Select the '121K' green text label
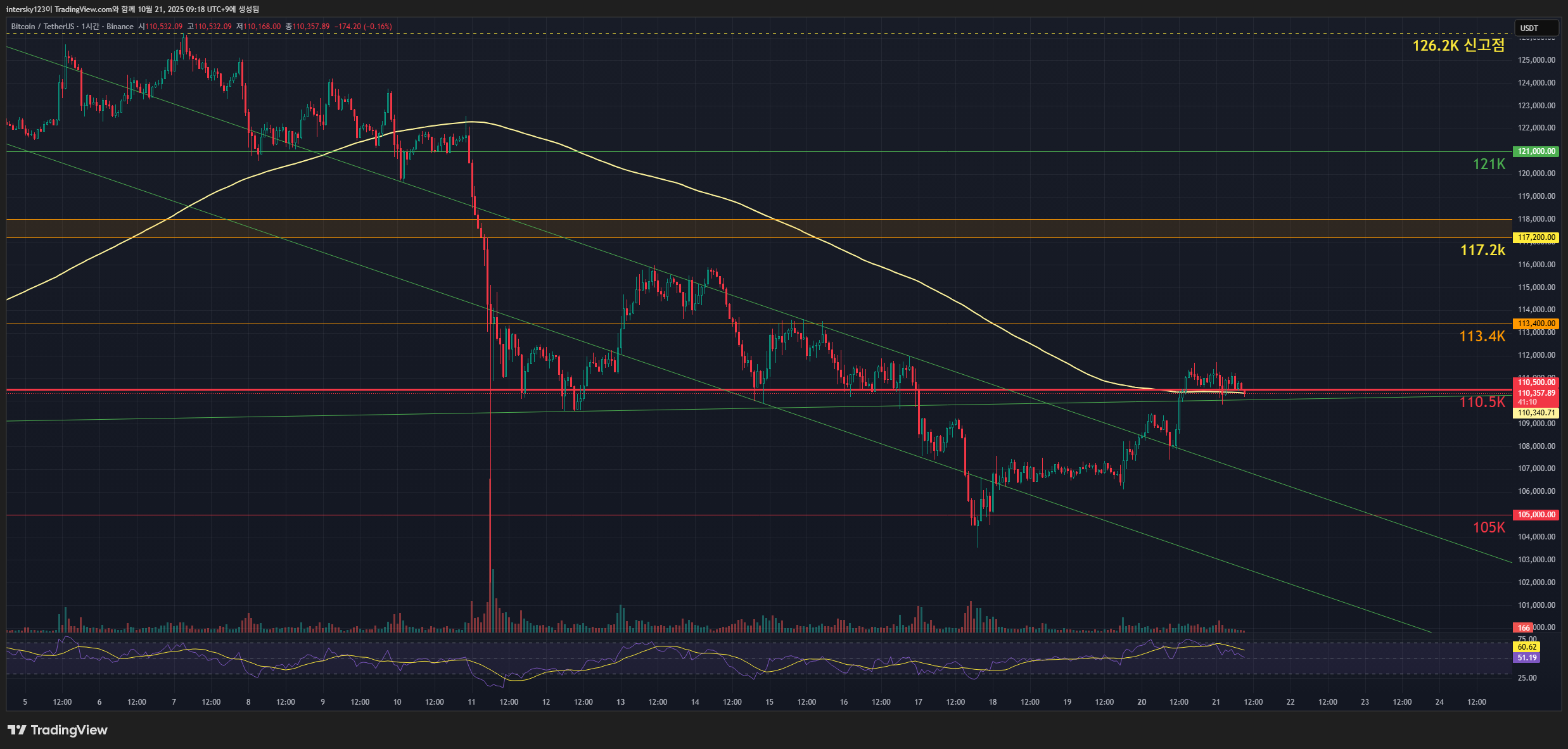This screenshot has height=749, width=1568. [1488, 165]
